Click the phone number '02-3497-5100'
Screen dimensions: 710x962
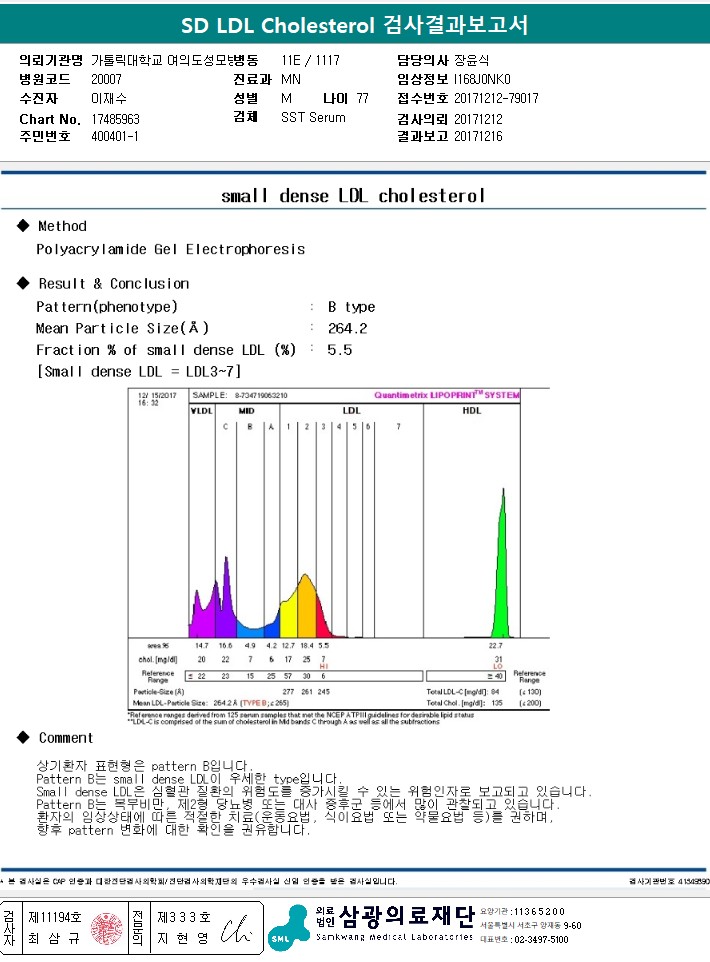pos(541,939)
